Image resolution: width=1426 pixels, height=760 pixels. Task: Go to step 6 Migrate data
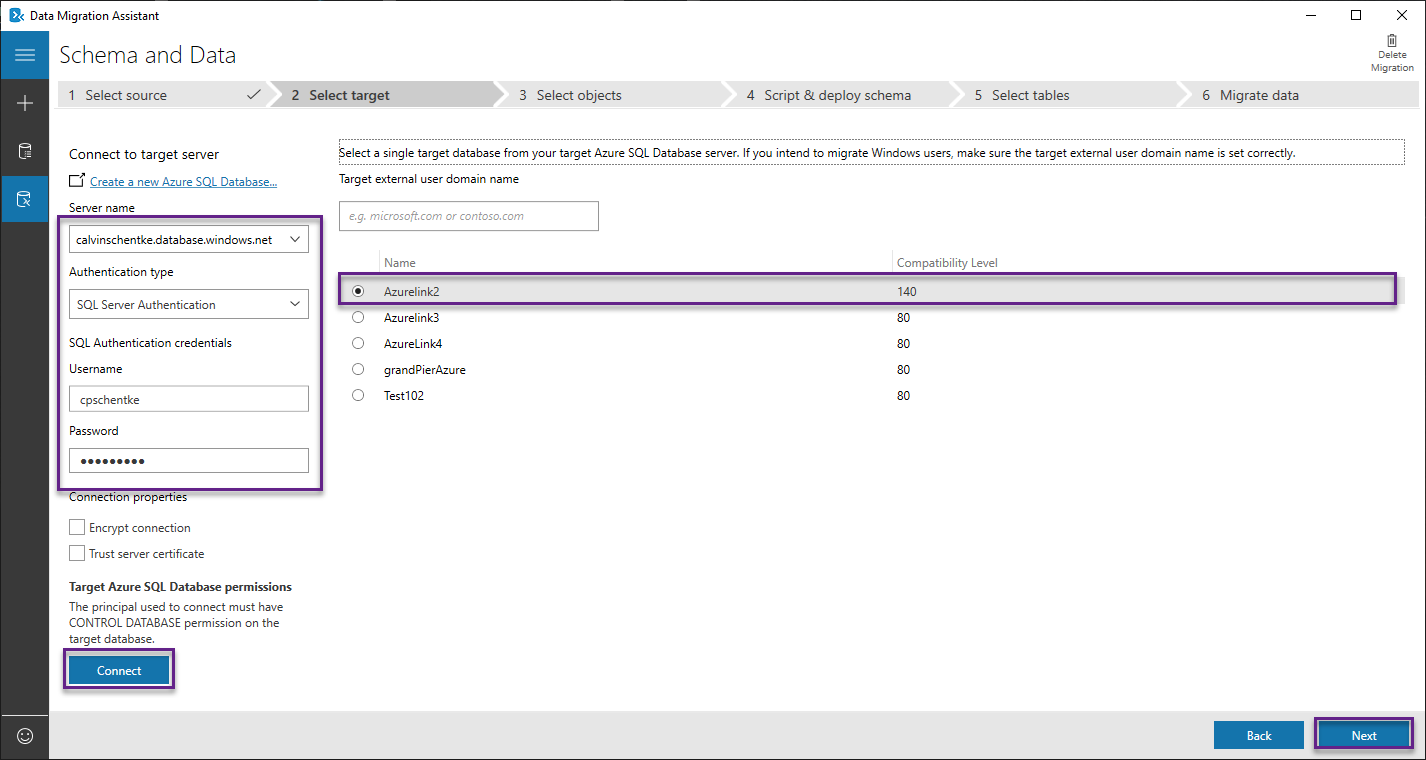(x=1300, y=95)
